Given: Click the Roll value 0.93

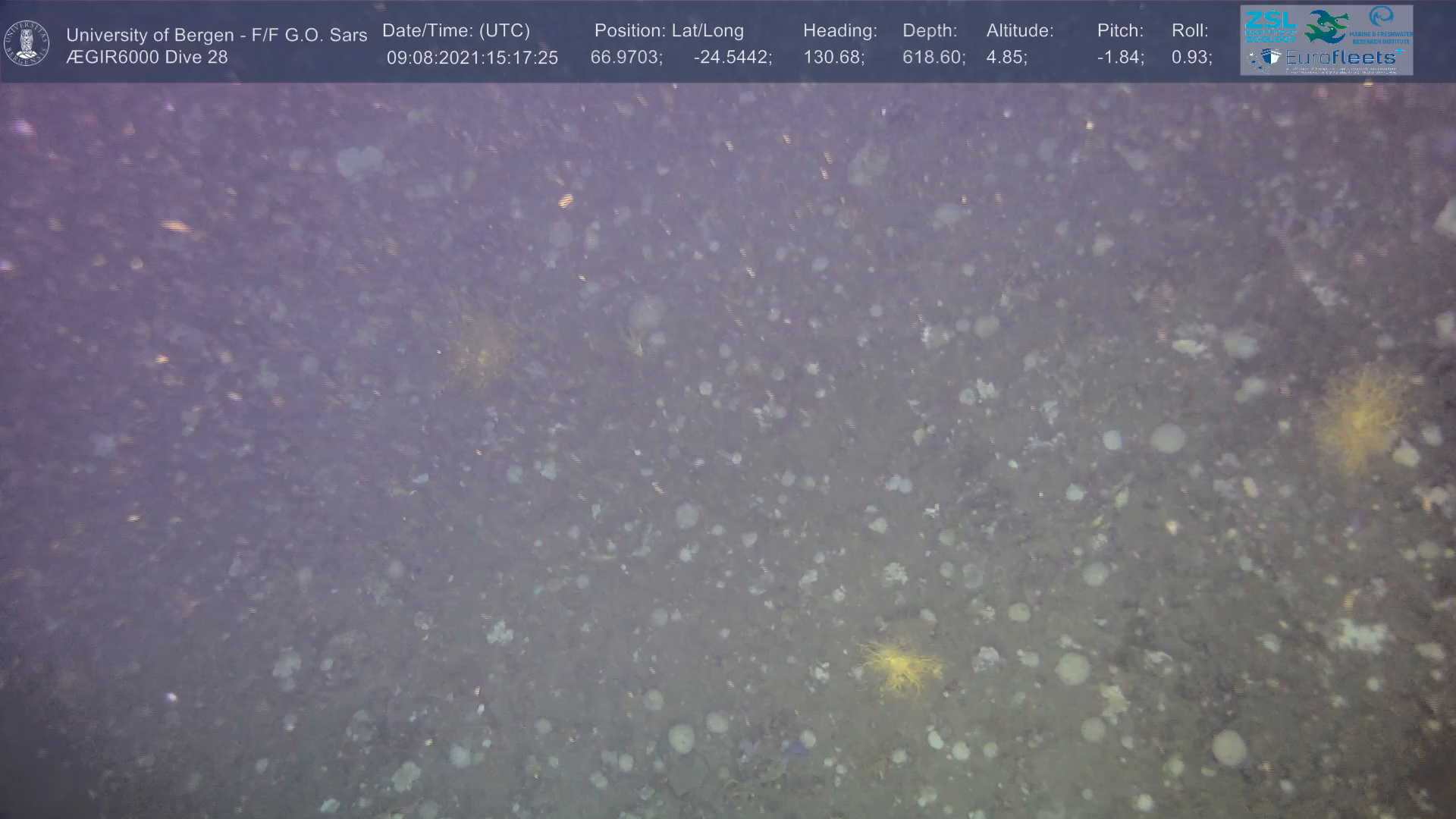Looking at the screenshot, I should [x=1191, y=58].
